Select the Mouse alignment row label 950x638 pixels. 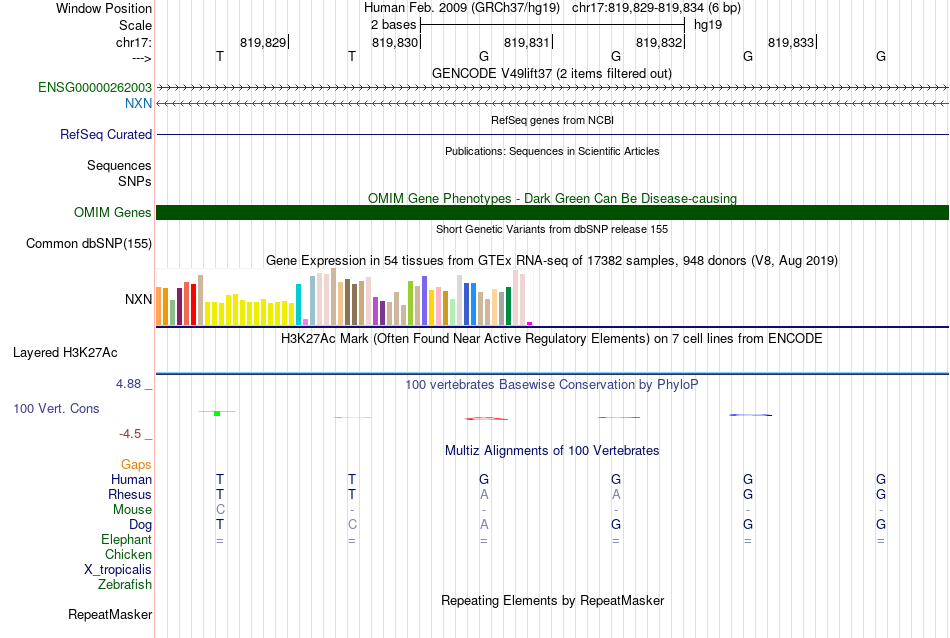click(x=132, y=510)
